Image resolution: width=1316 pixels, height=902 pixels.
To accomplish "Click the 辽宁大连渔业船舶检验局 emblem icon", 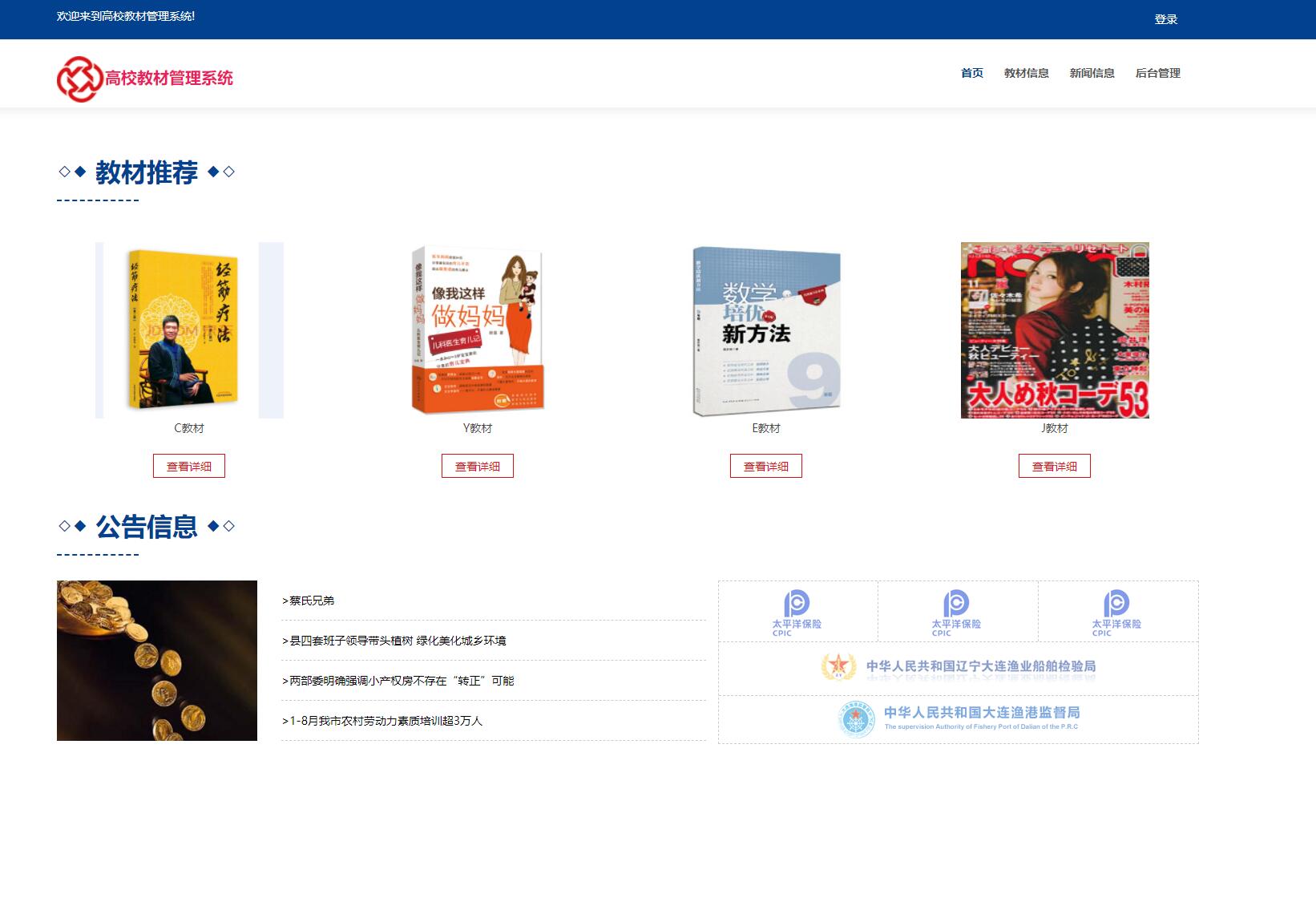I will tap(838, 665).
